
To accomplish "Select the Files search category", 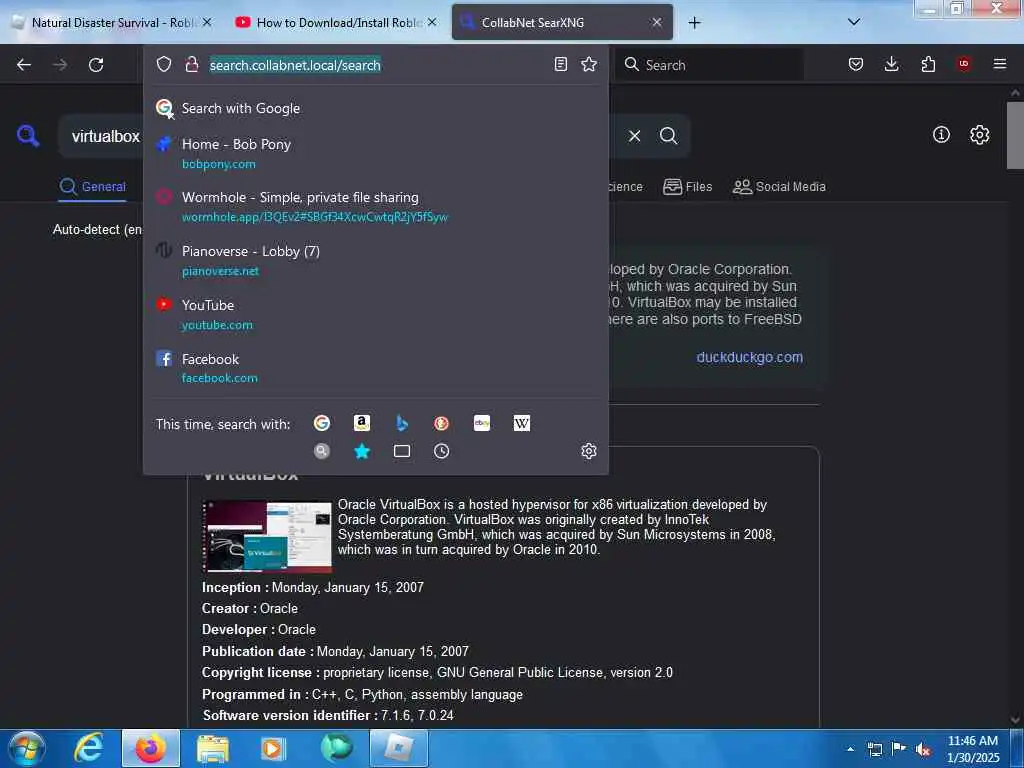I will [687, 187].
